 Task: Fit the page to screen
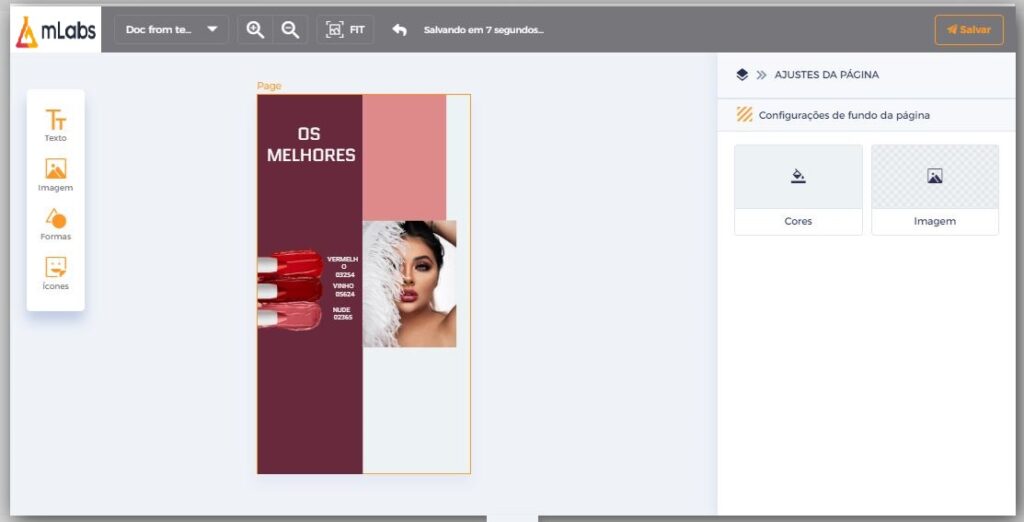(x=345, y=29)
